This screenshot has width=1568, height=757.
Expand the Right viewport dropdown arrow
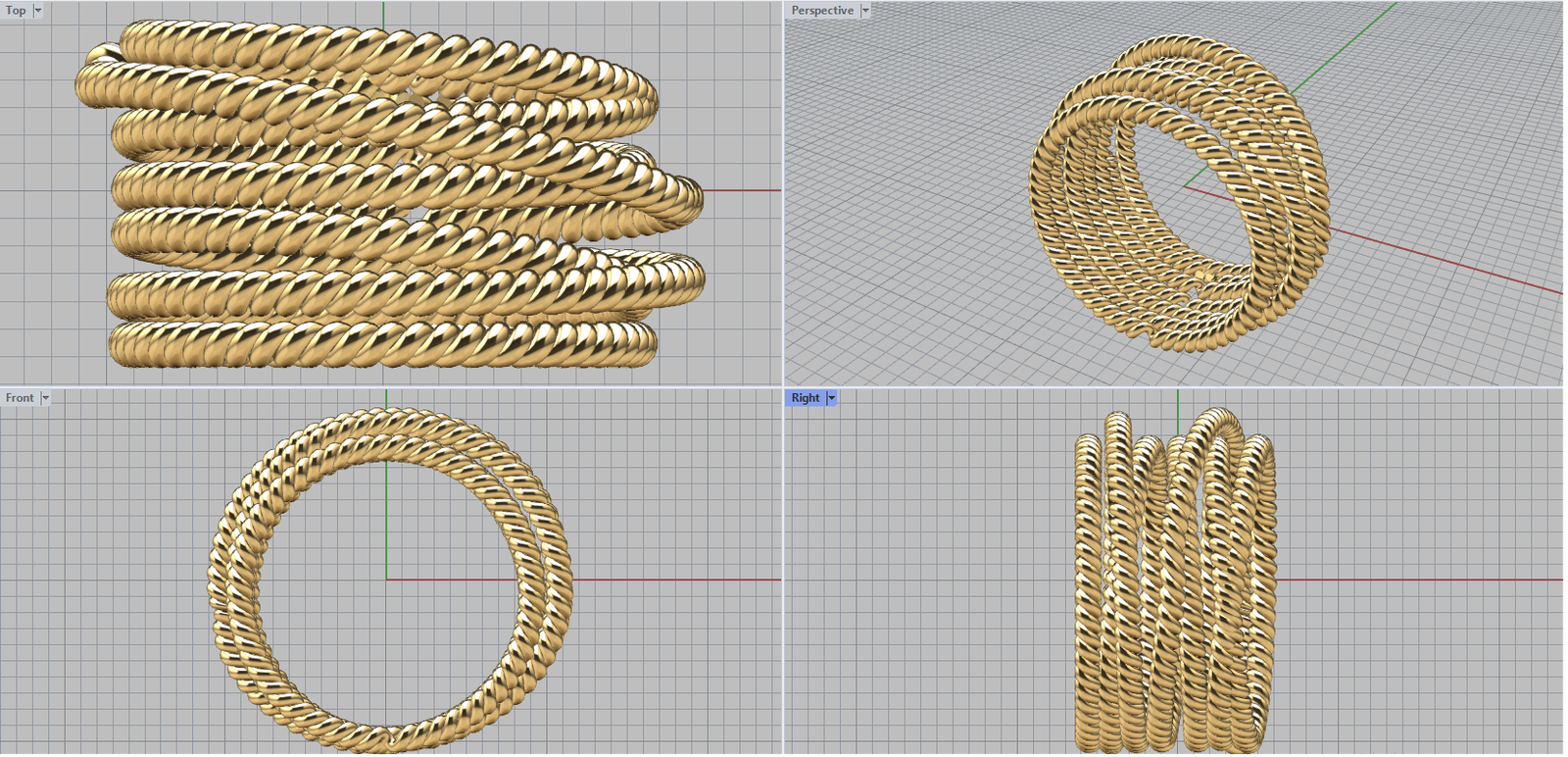pos(832,398)
